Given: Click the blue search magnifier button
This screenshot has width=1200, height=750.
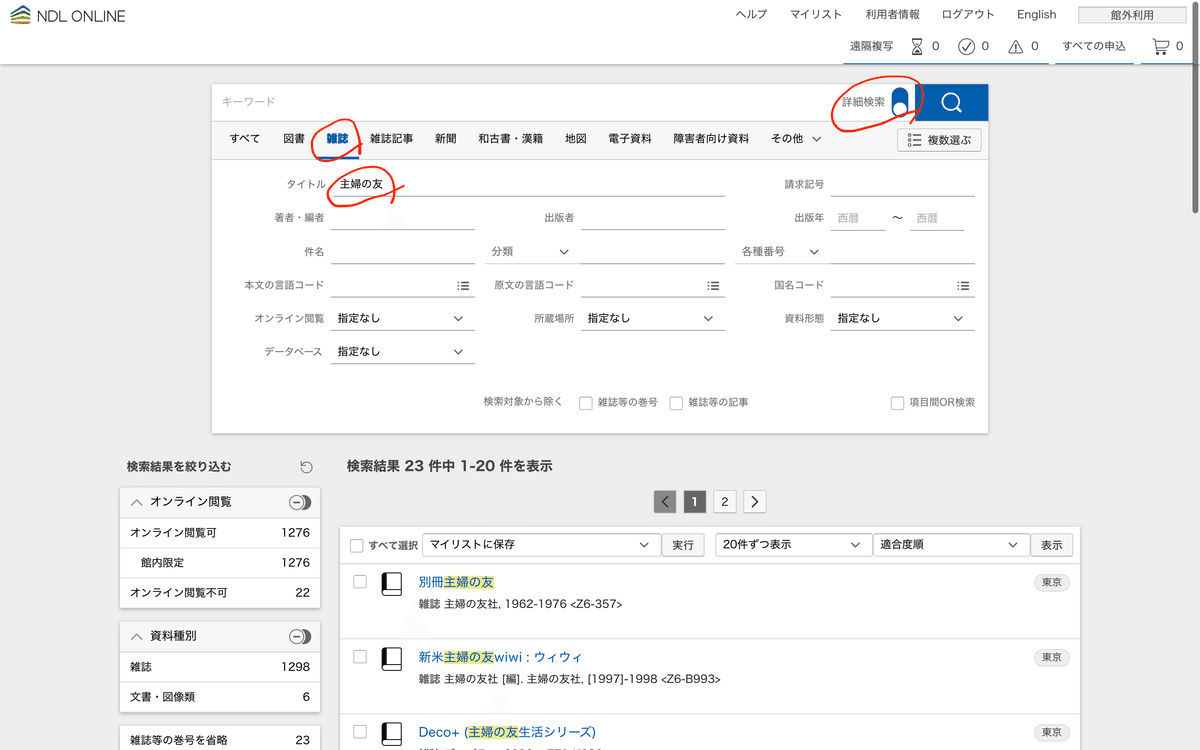Looking at the screenshot, I should (x=951, y=102).
